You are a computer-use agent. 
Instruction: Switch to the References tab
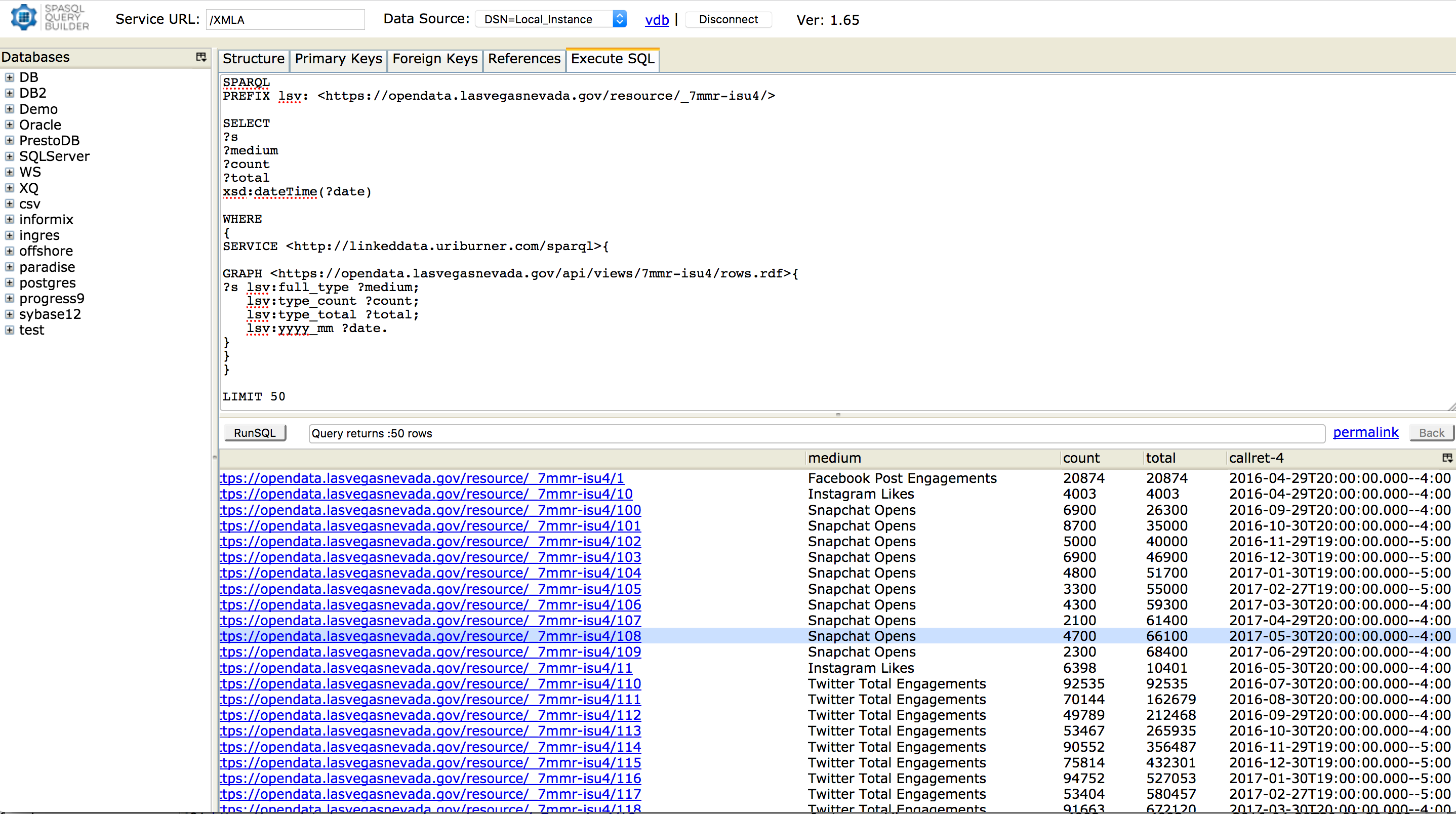pyautogui.click(x=523, y=59)
